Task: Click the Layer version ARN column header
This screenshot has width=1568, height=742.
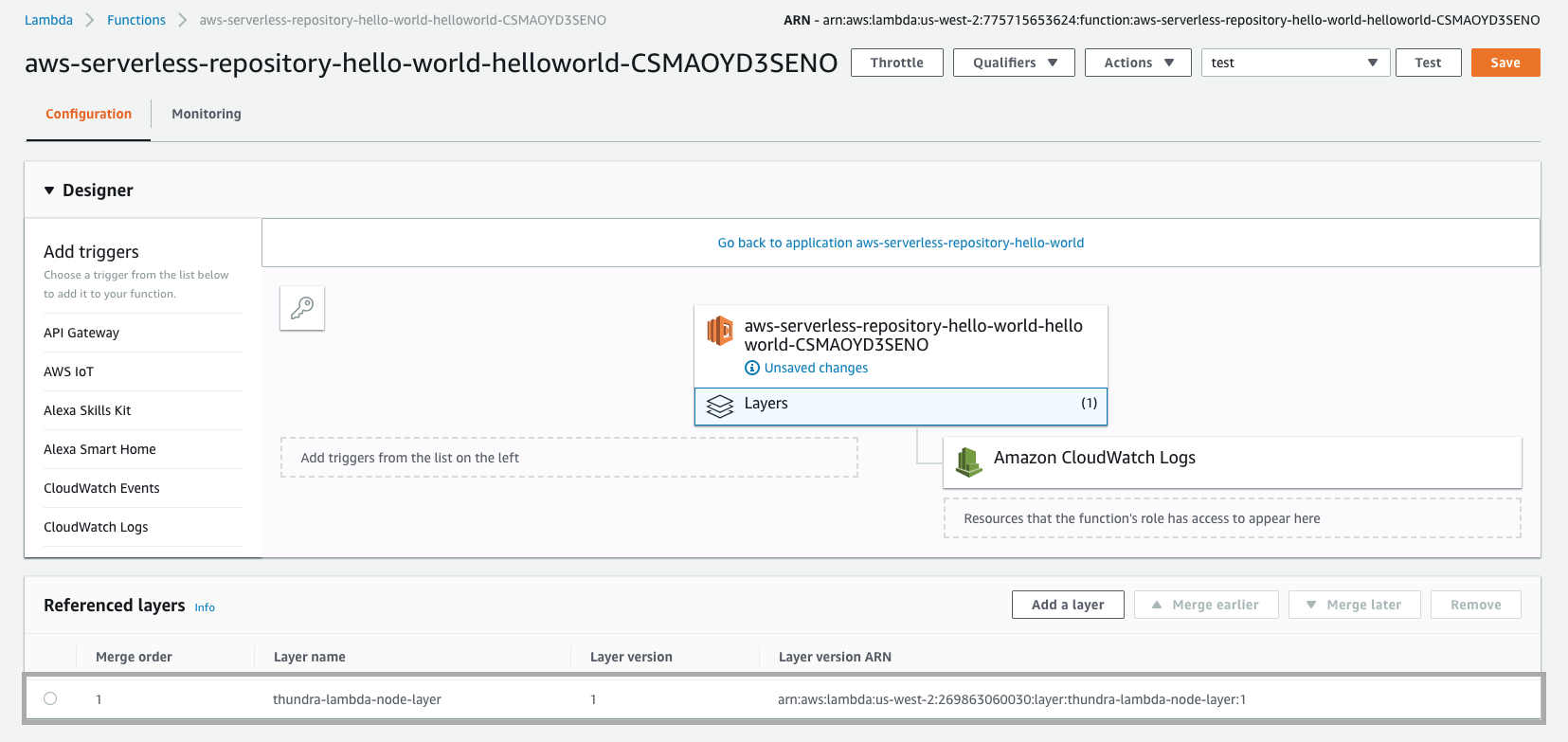Action: (835, 657)
